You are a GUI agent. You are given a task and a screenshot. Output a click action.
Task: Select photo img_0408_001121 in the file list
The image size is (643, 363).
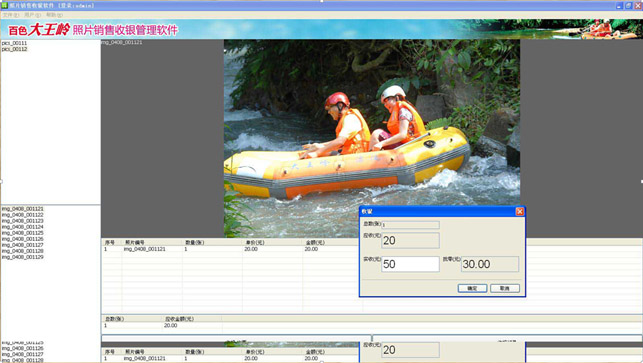coord(23,209)
